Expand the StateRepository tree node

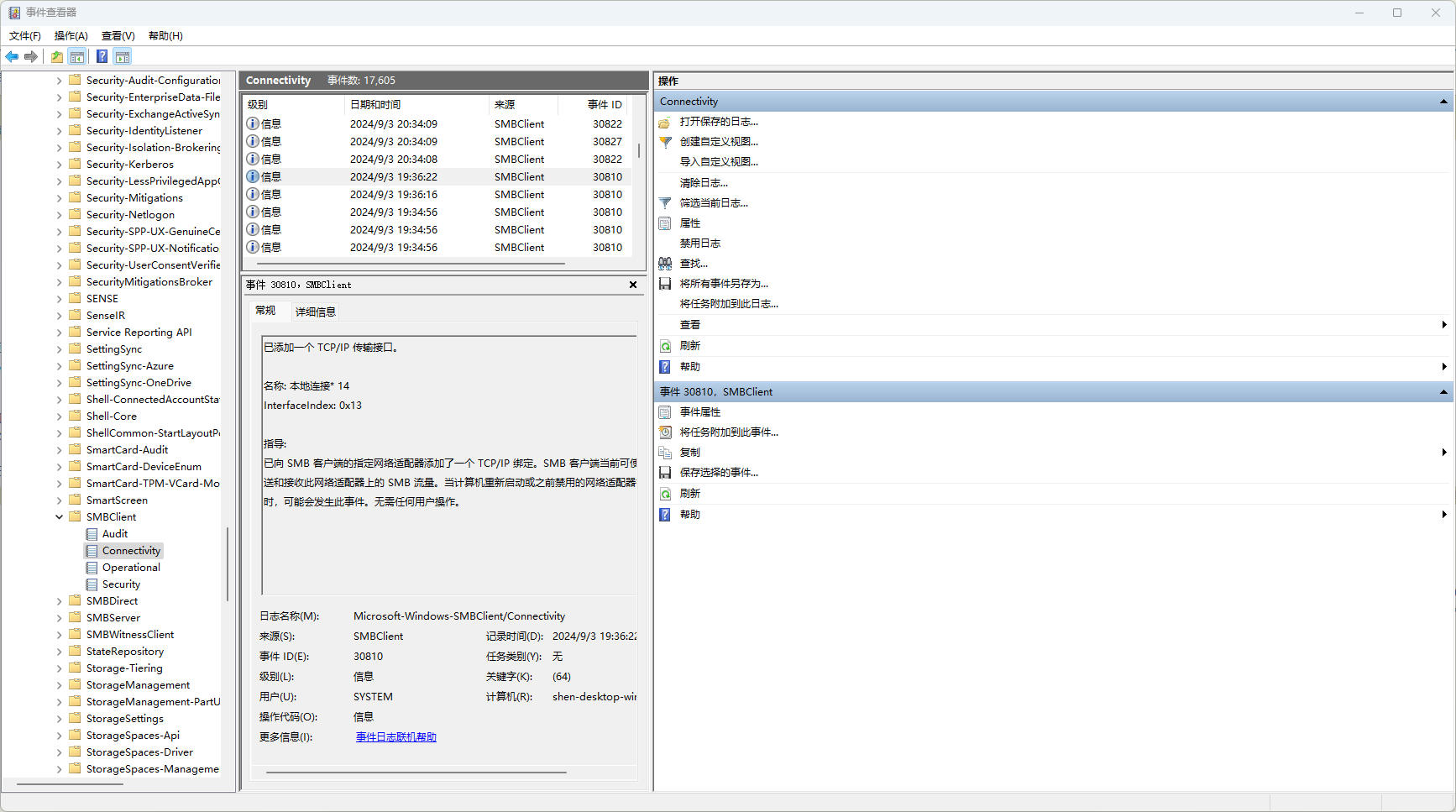click(60, 652)
